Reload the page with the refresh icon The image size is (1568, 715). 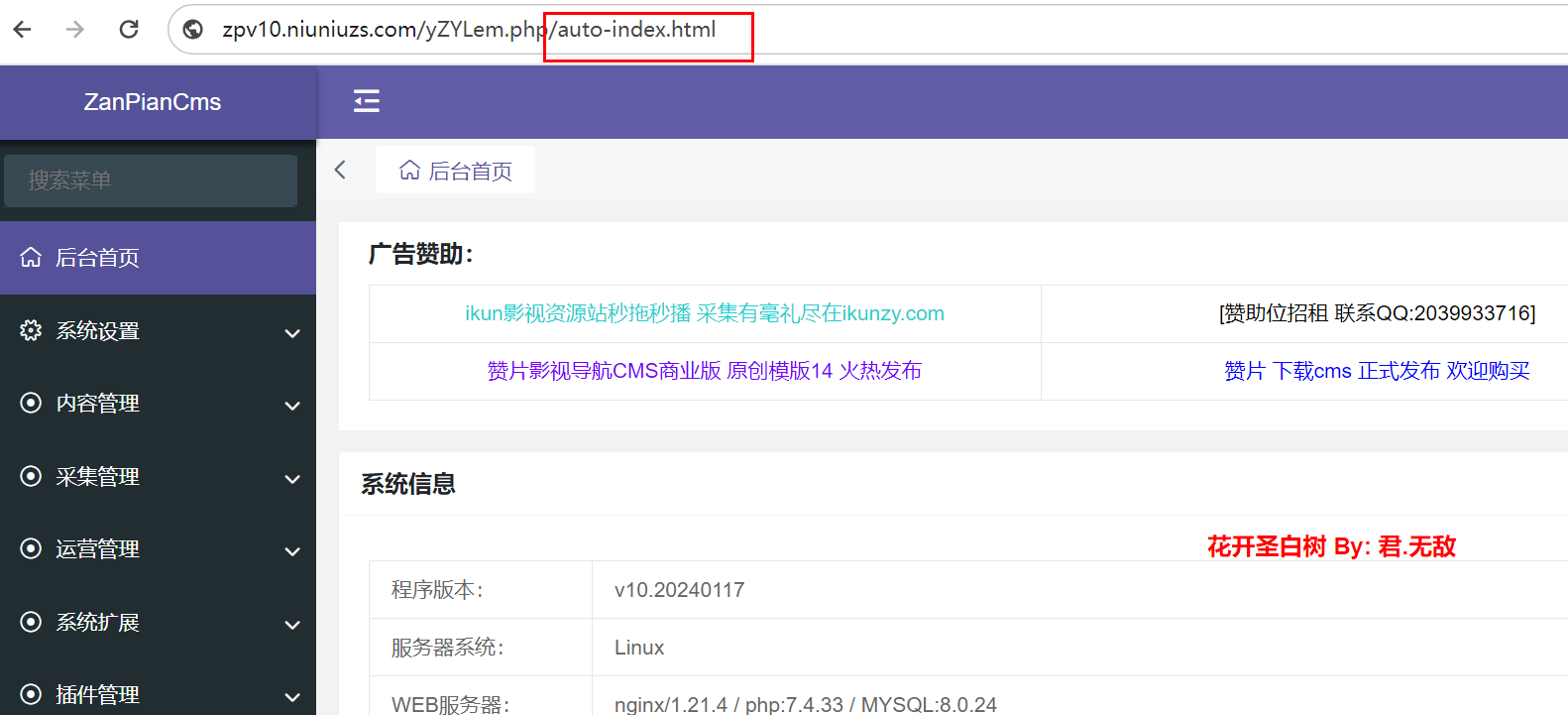[129, 30]
